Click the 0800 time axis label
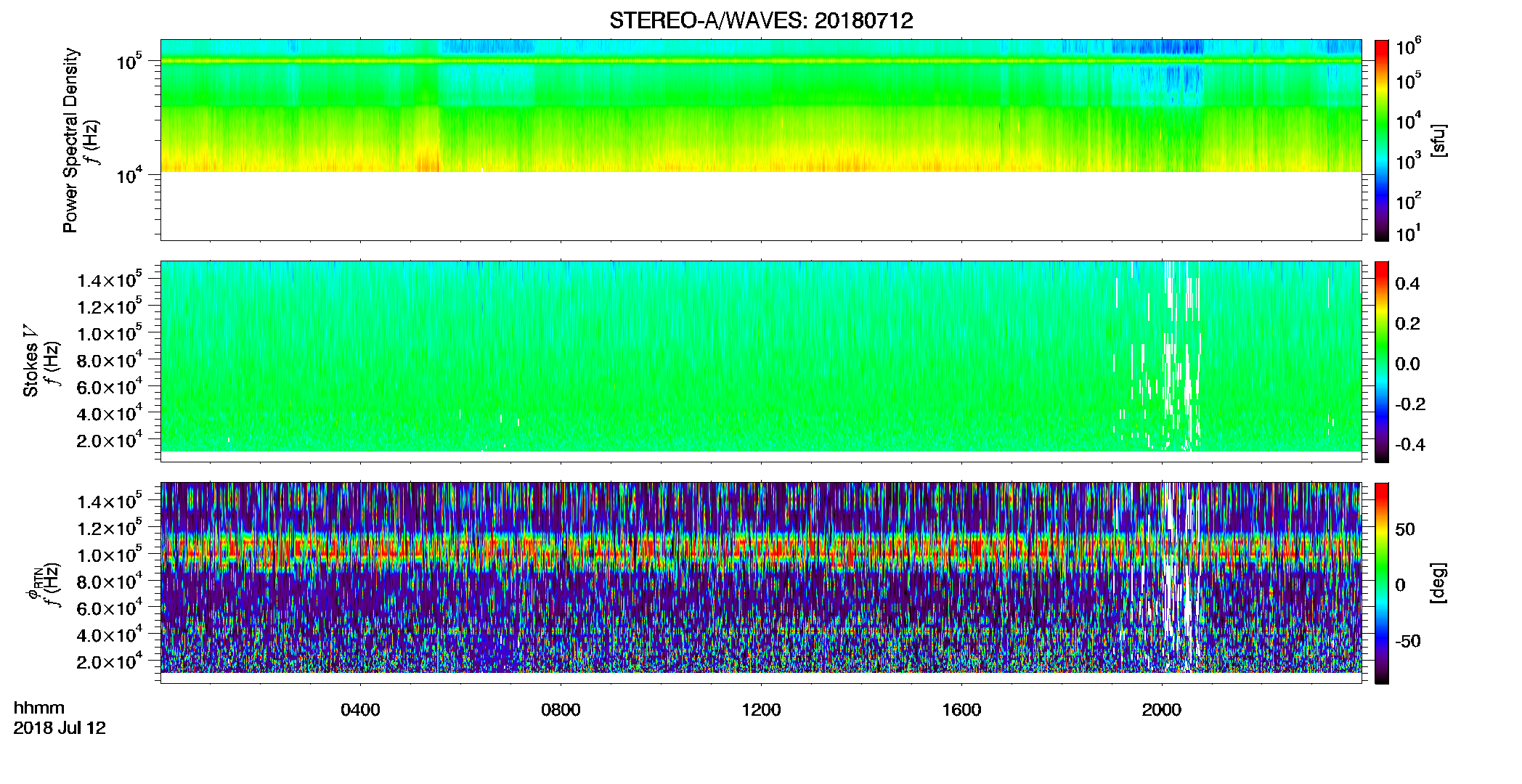 pyautogui.click(x=561, y=710)
